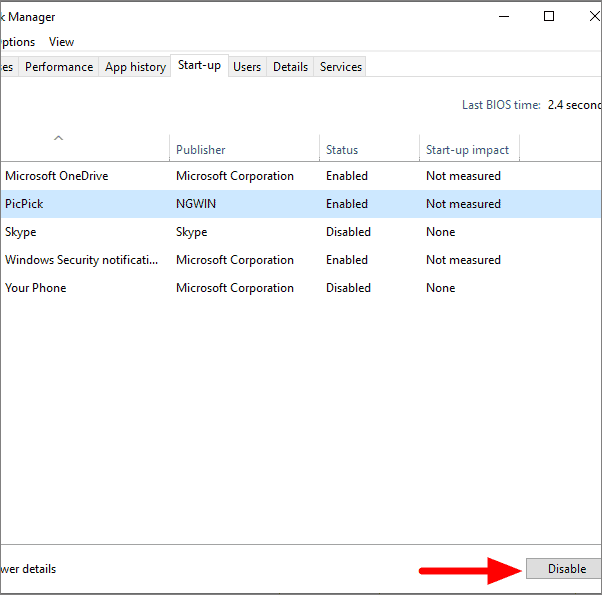602x595 pixels.
Task: Switch to the App history tab
Action: [x=135, y=67]
